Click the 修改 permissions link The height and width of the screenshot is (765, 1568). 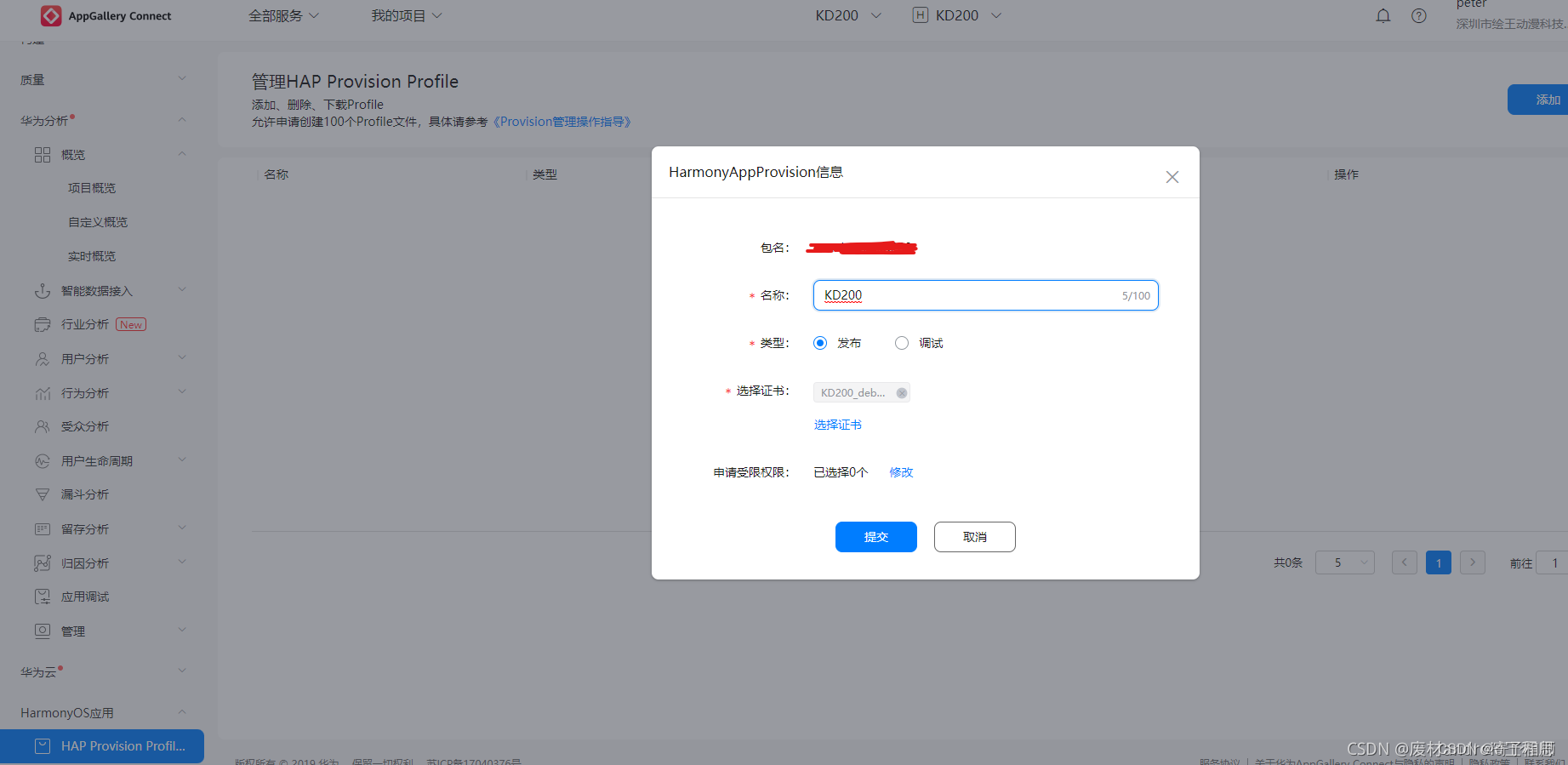coord(902,472)
